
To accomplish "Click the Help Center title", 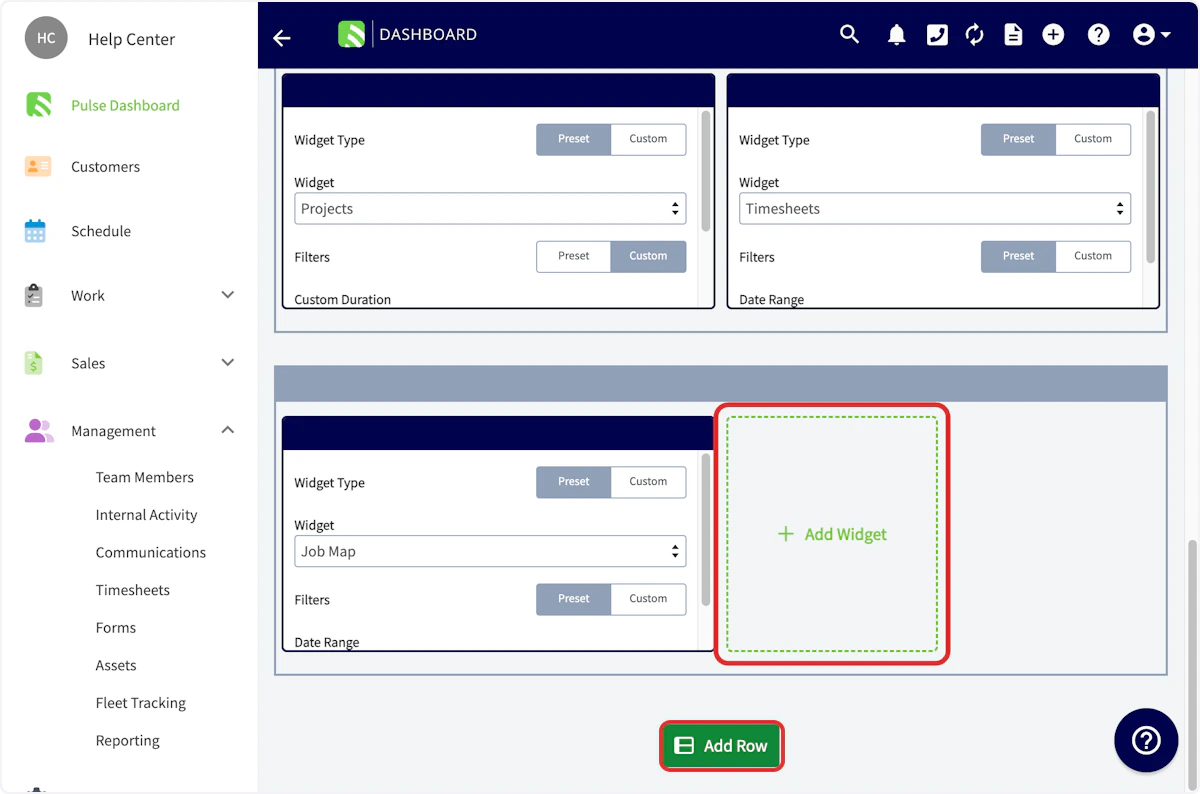I will click(x=131, y=39).
